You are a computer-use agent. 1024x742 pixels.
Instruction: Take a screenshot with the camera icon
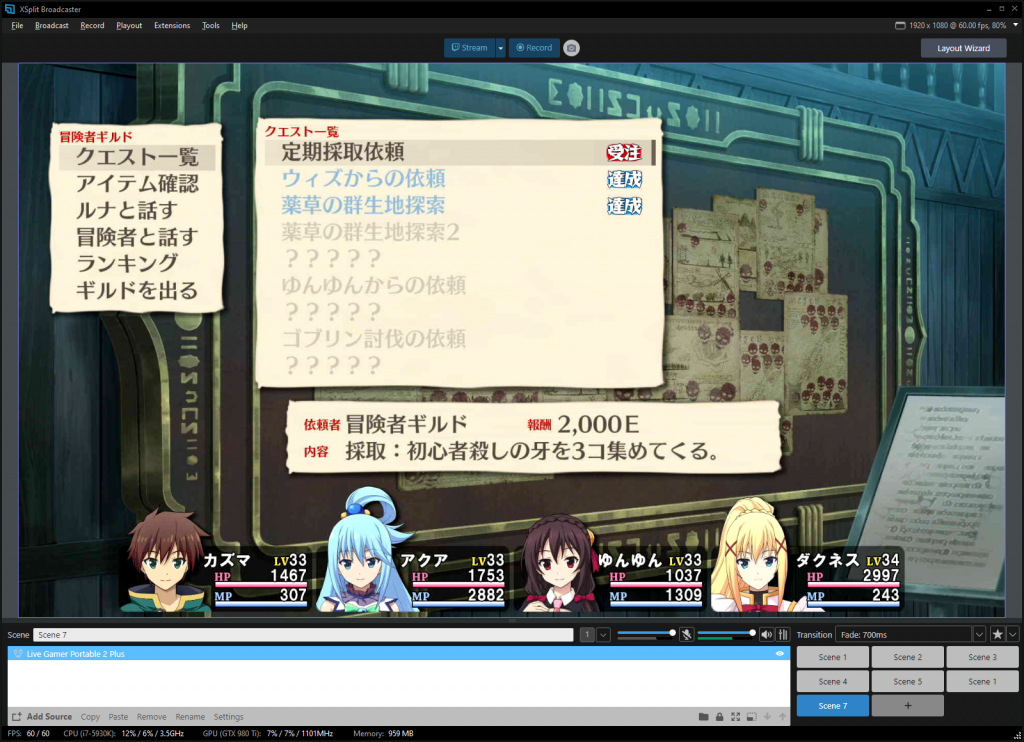tap(571, 48)
